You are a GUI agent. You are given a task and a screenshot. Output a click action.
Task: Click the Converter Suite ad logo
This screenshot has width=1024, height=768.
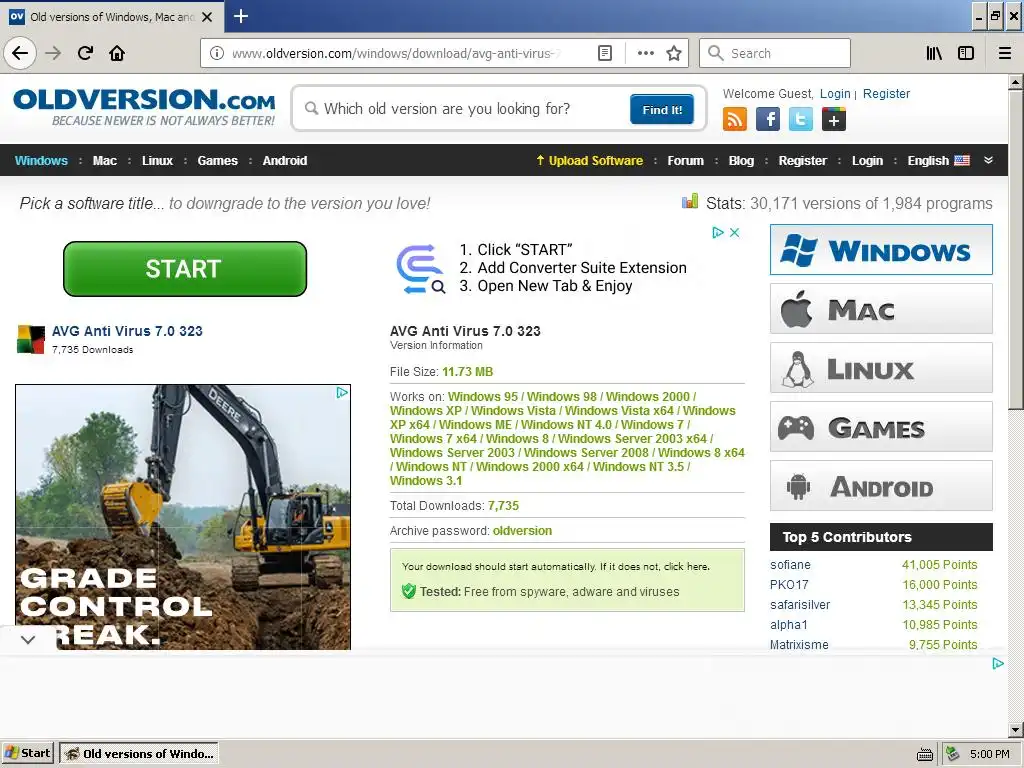(x=421, y=269)
